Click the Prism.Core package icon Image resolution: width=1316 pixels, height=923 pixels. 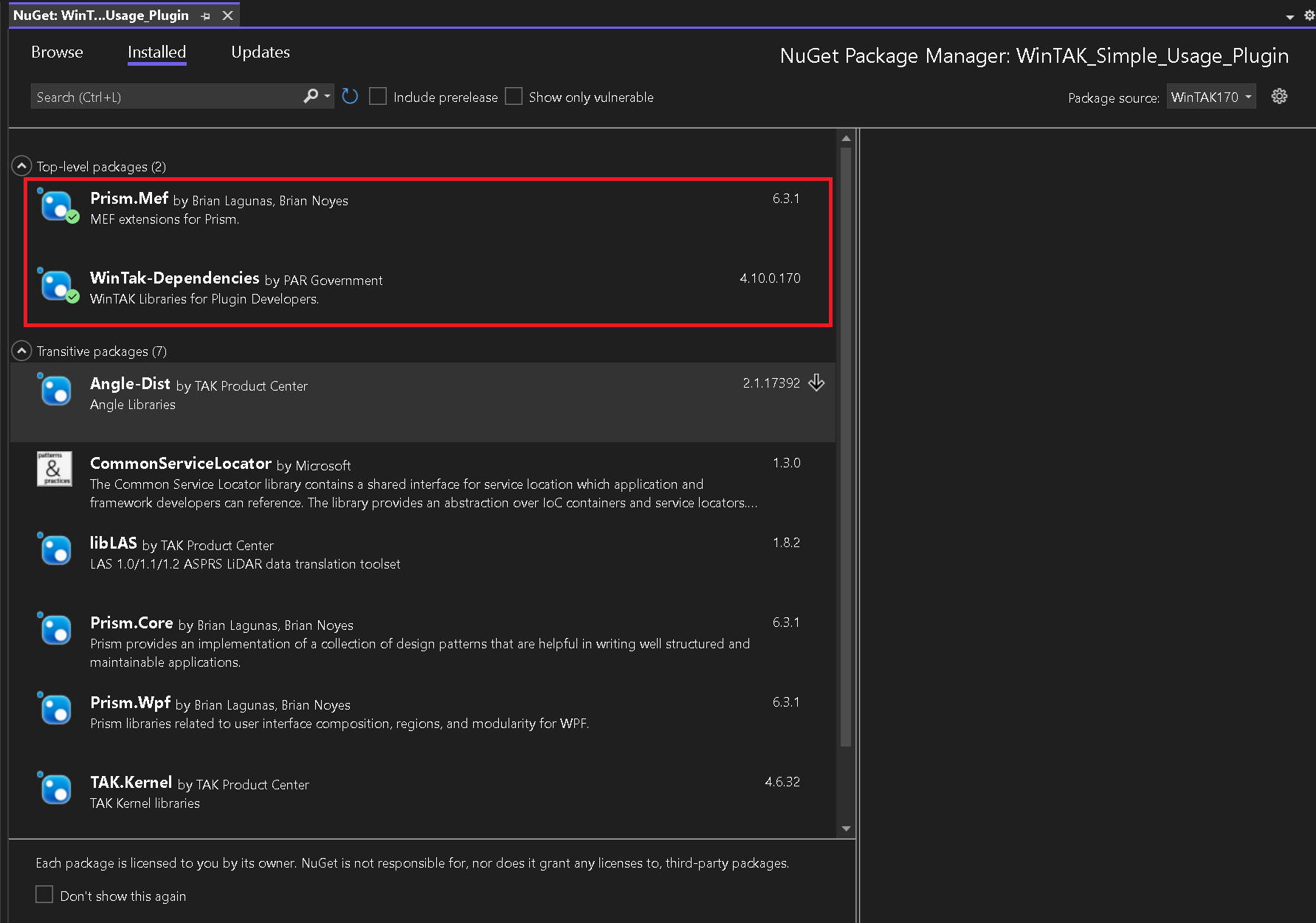(55, 628)
